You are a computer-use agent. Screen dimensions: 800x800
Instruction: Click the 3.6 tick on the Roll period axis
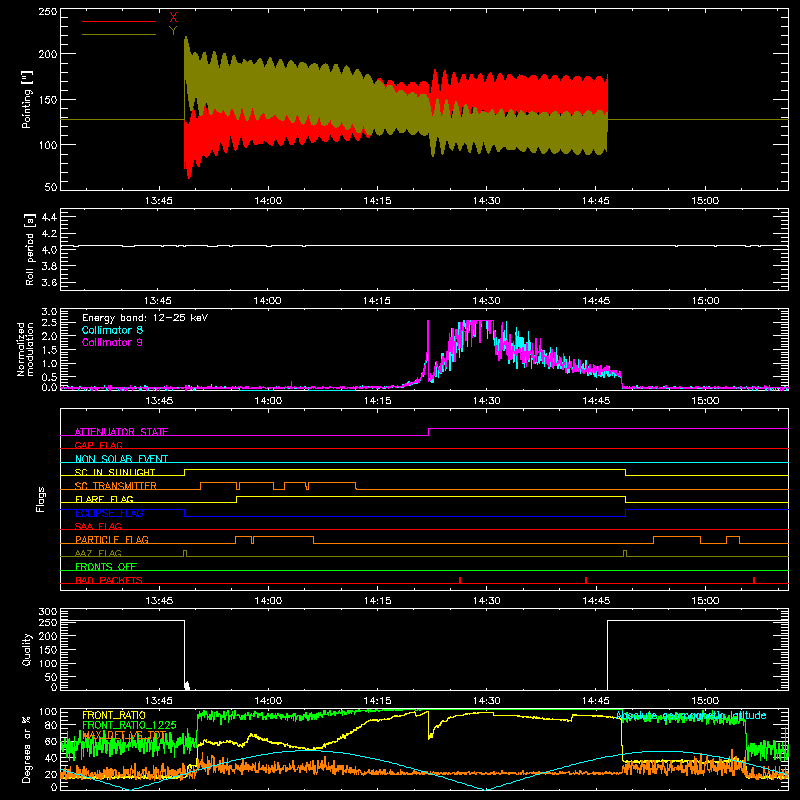[x=49, y=282]
